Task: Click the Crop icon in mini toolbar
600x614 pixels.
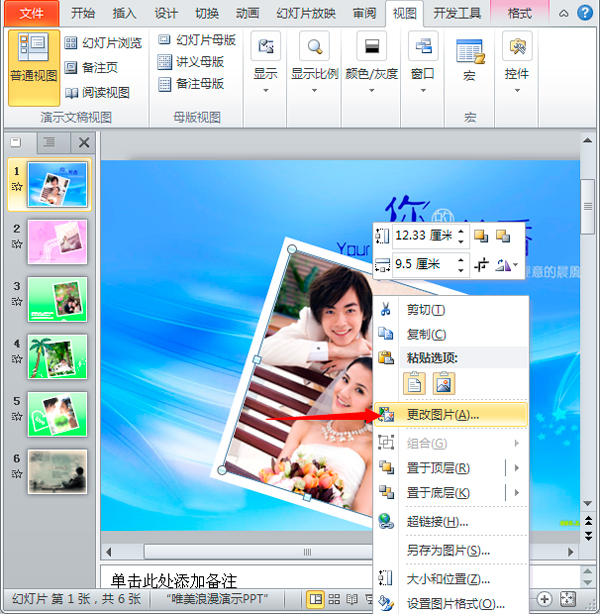Action: pos(481,265)
